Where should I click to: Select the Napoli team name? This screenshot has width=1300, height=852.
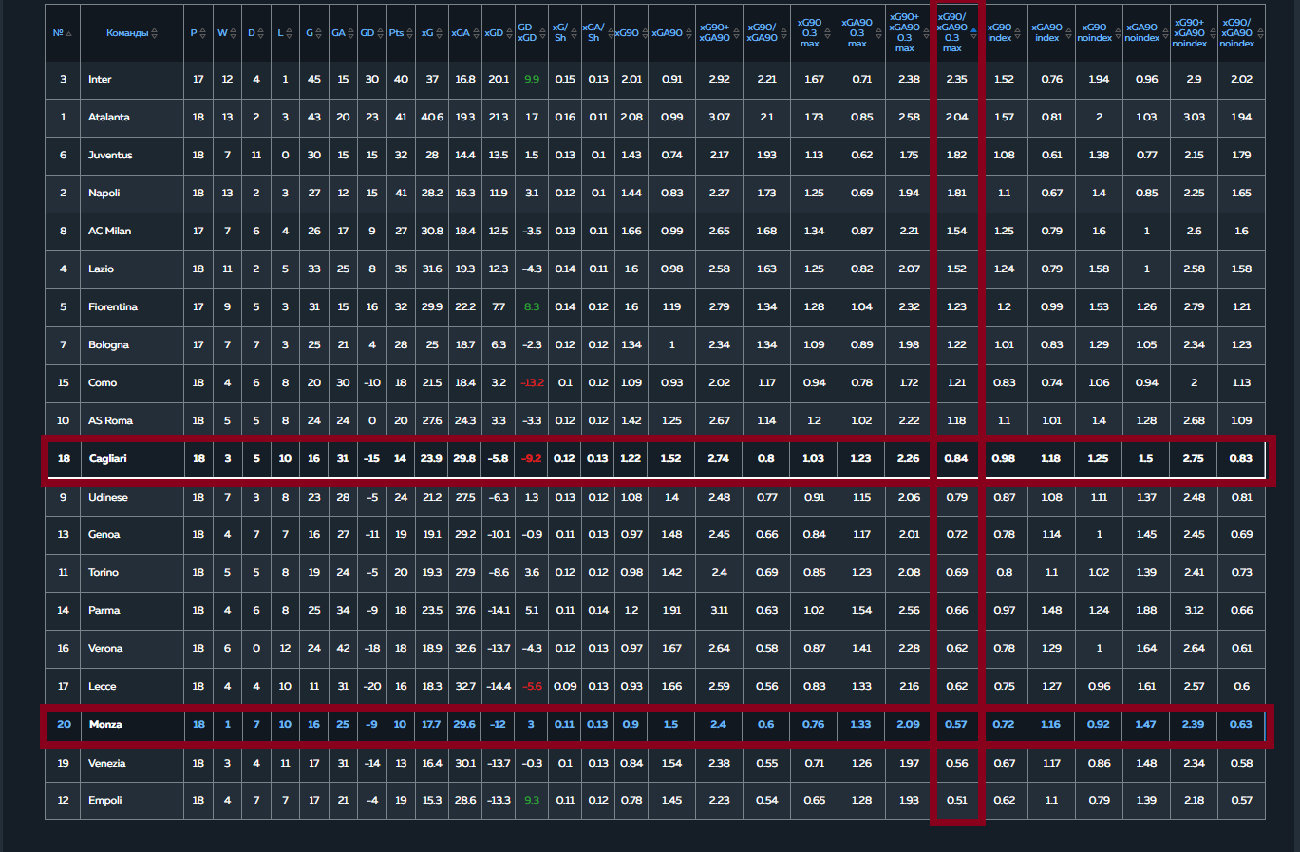pos(104,193)
